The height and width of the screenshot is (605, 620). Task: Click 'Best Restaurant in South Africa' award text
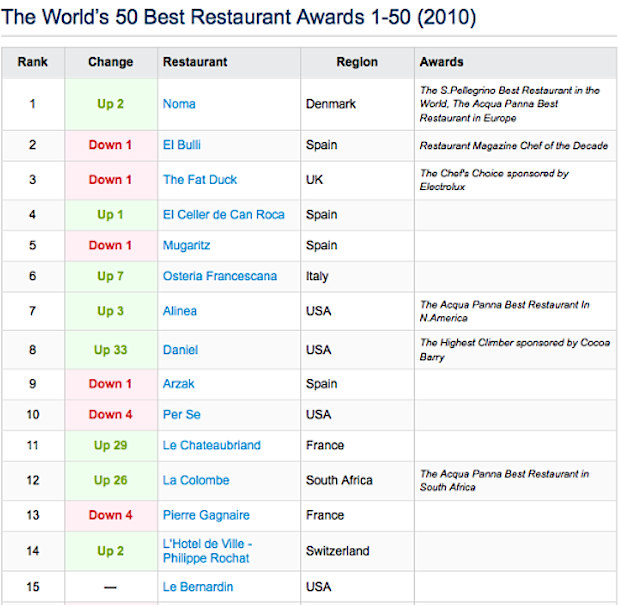505,480
